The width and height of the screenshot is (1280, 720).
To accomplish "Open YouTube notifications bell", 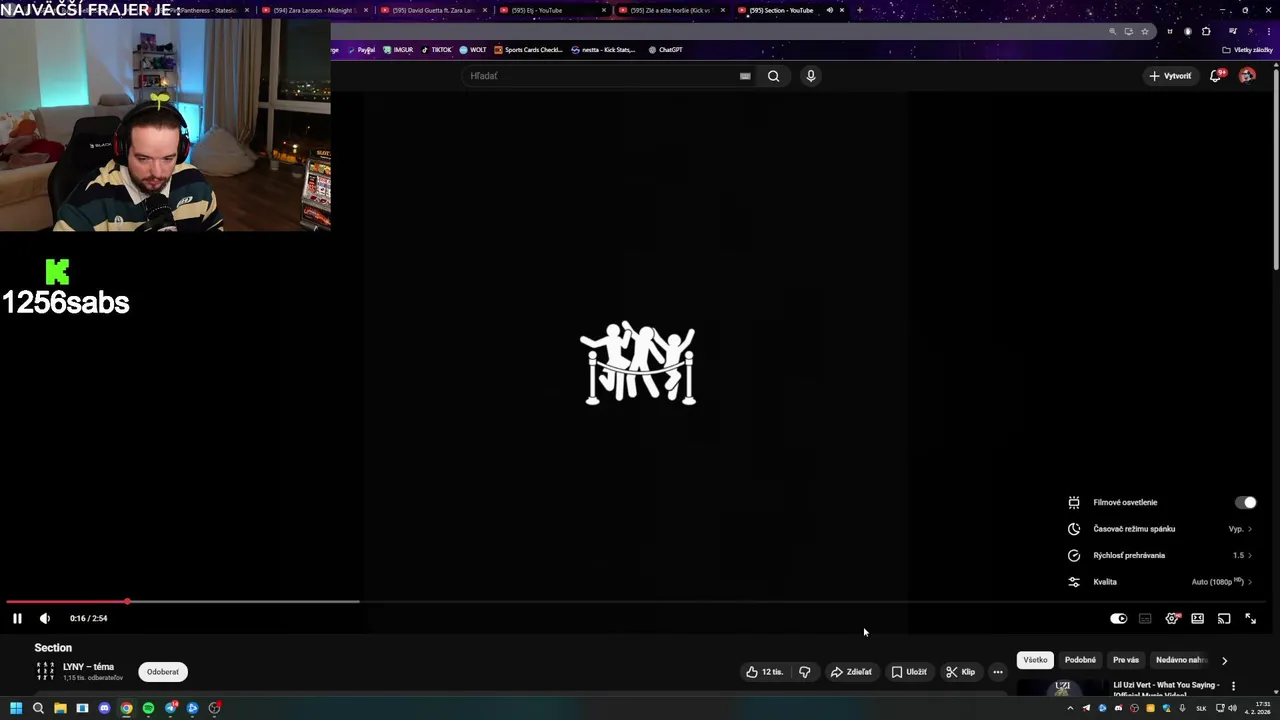I will (1216, 76).
